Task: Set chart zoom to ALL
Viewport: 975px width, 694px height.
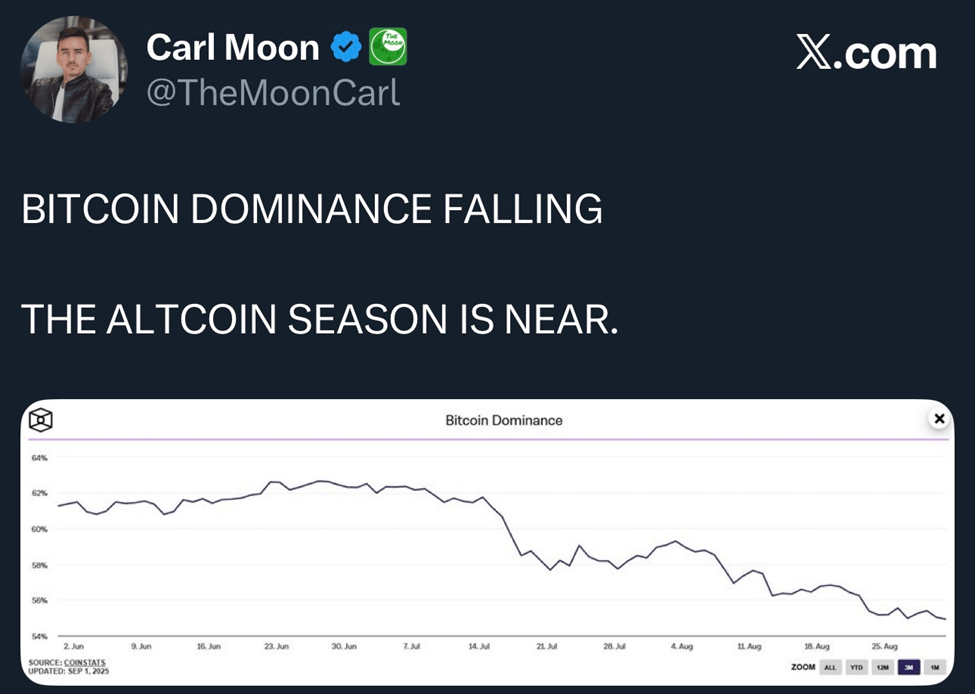Action: [x=830, y=667]
